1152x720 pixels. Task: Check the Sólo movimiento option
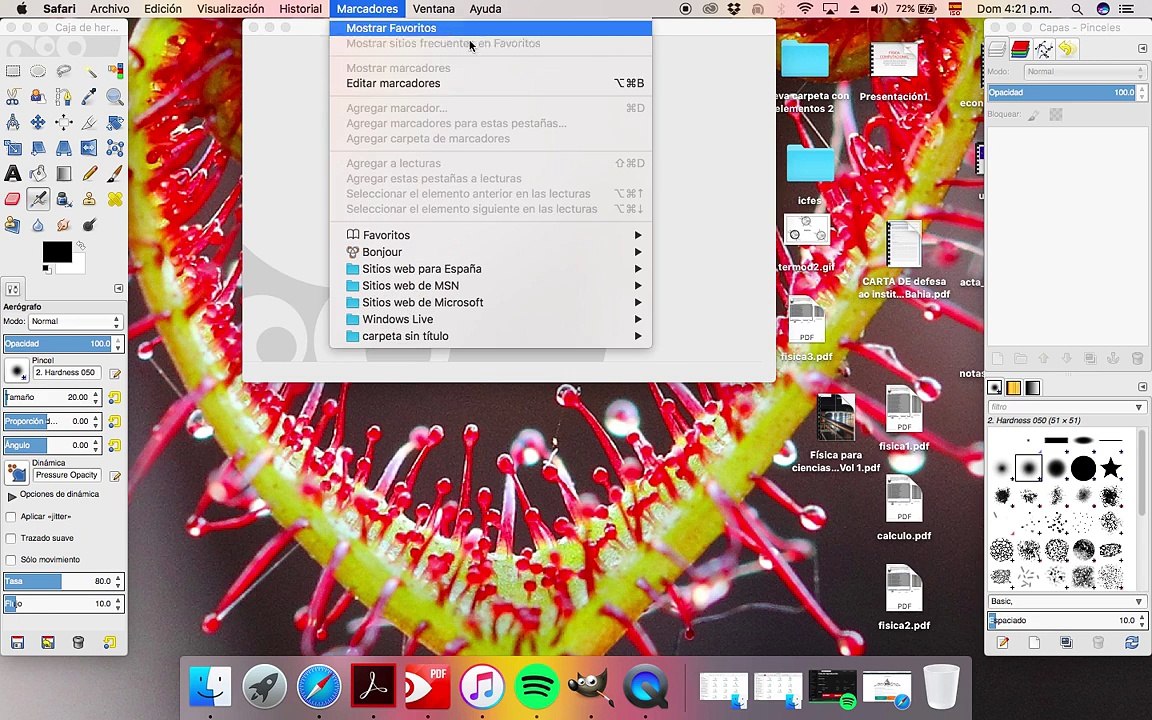coord(11,560)
